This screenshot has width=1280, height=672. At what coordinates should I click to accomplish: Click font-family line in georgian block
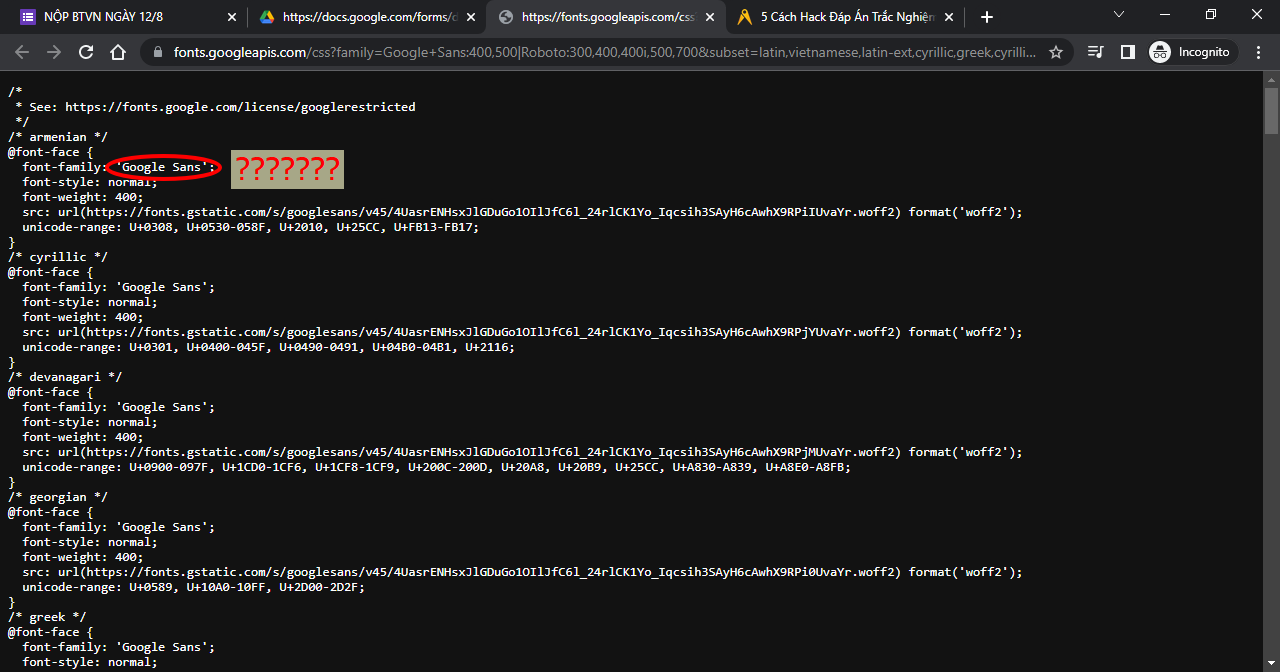pyautogui.click(x=119, y=527)
